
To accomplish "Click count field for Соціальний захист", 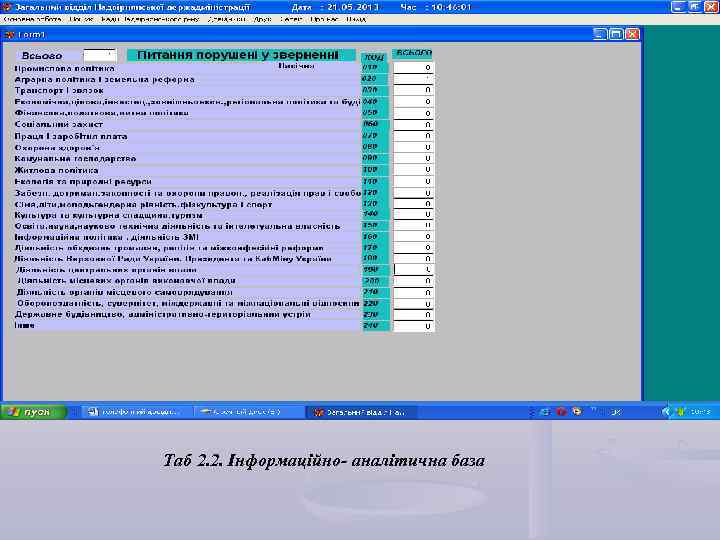I will pyautogui.click(x=413, y=124).
